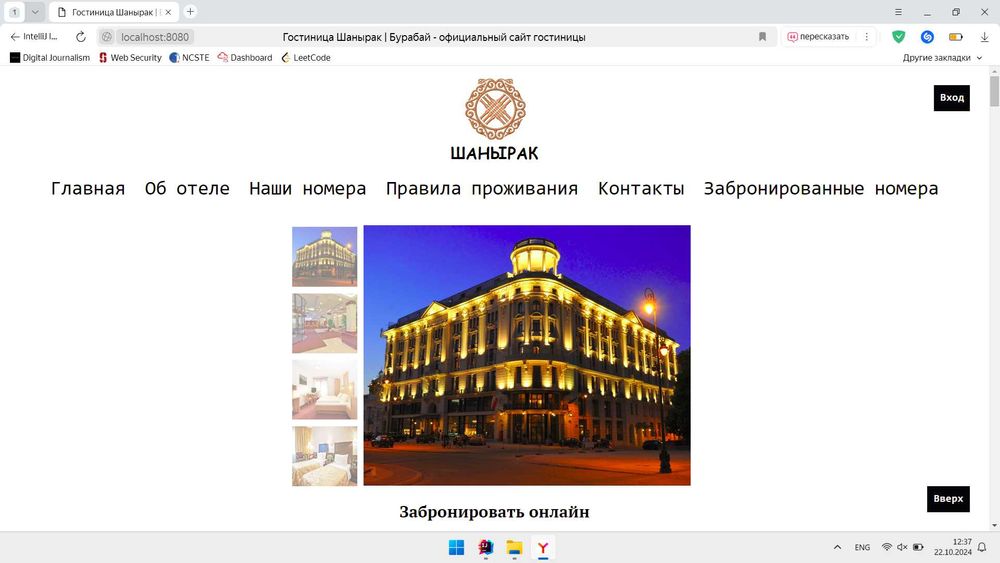This screenshot has height=563, width=1000.
Task: Reload the page with the refresh icon
Action: (x=80, y=37)
